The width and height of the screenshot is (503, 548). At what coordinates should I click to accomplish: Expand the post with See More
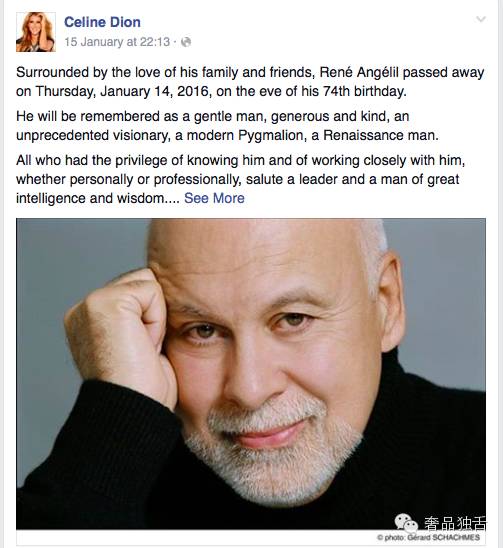pos(214,198)
